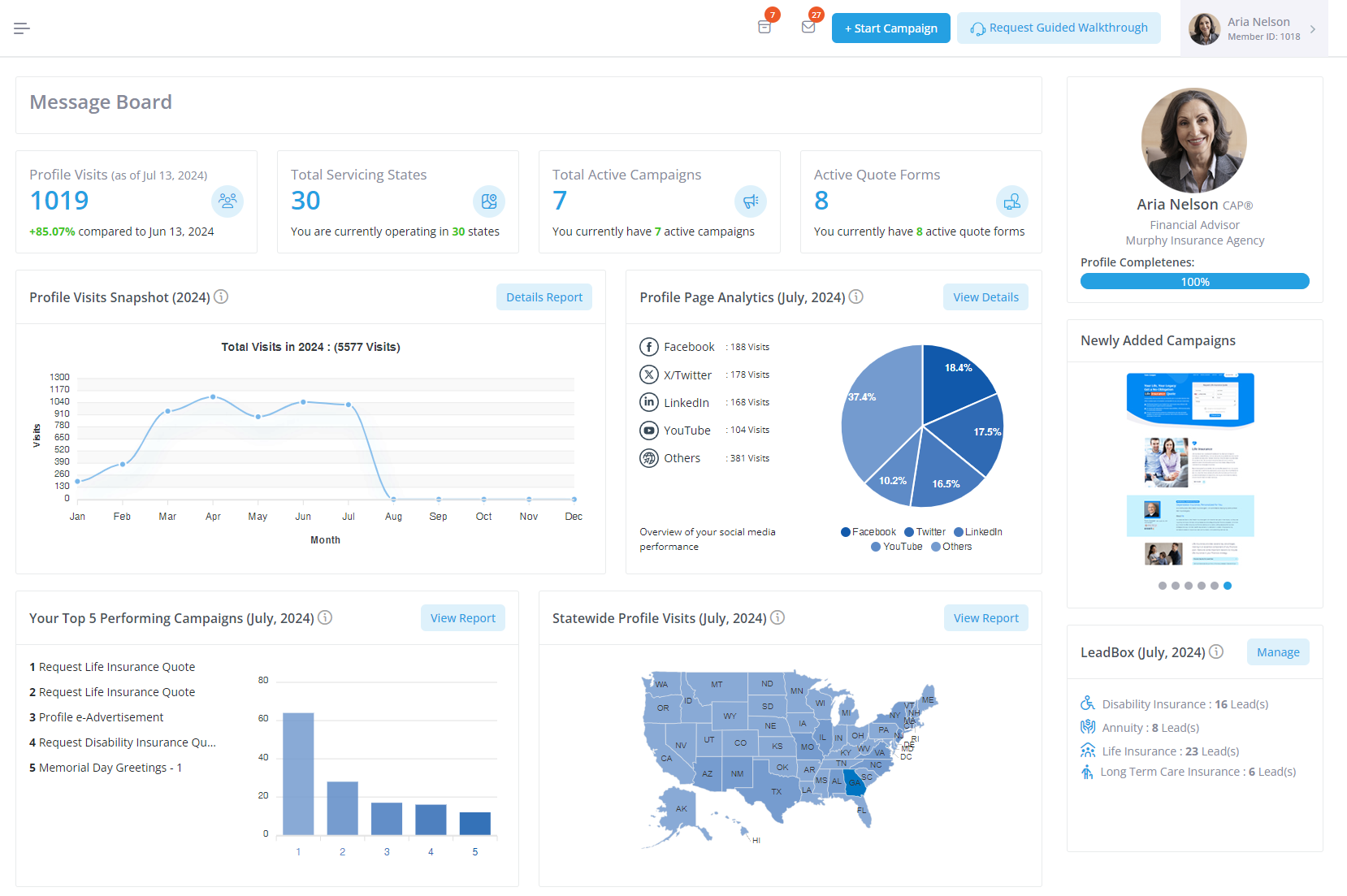The width and height of the screenshot is (1347, 896).
Task: Toggle YouTube legend entry in pie chart
Action: (897, 547)
